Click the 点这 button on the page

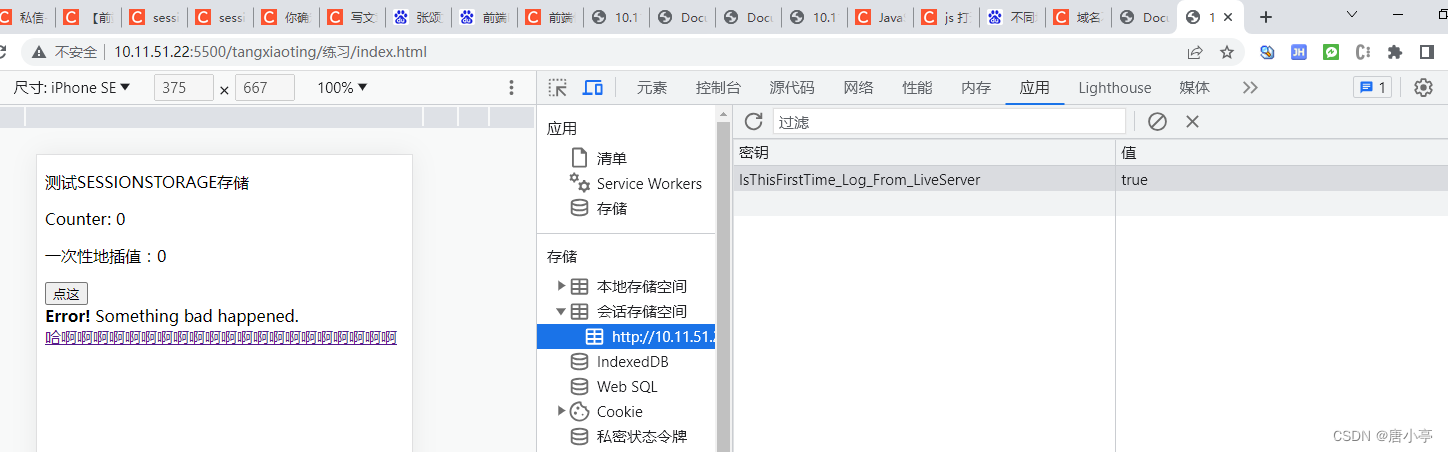66,294
